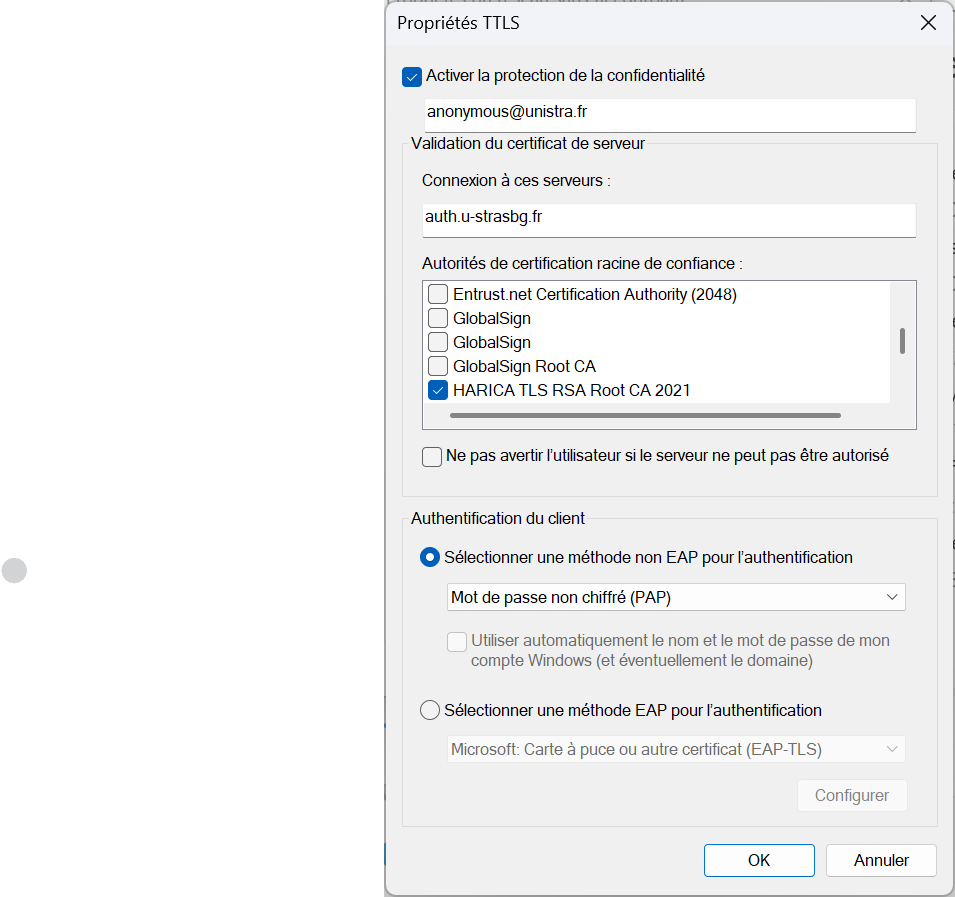Open Mot de passe non chiffré (PAP) dropdown
Screen dimensions: 955x897
[676, 598]
